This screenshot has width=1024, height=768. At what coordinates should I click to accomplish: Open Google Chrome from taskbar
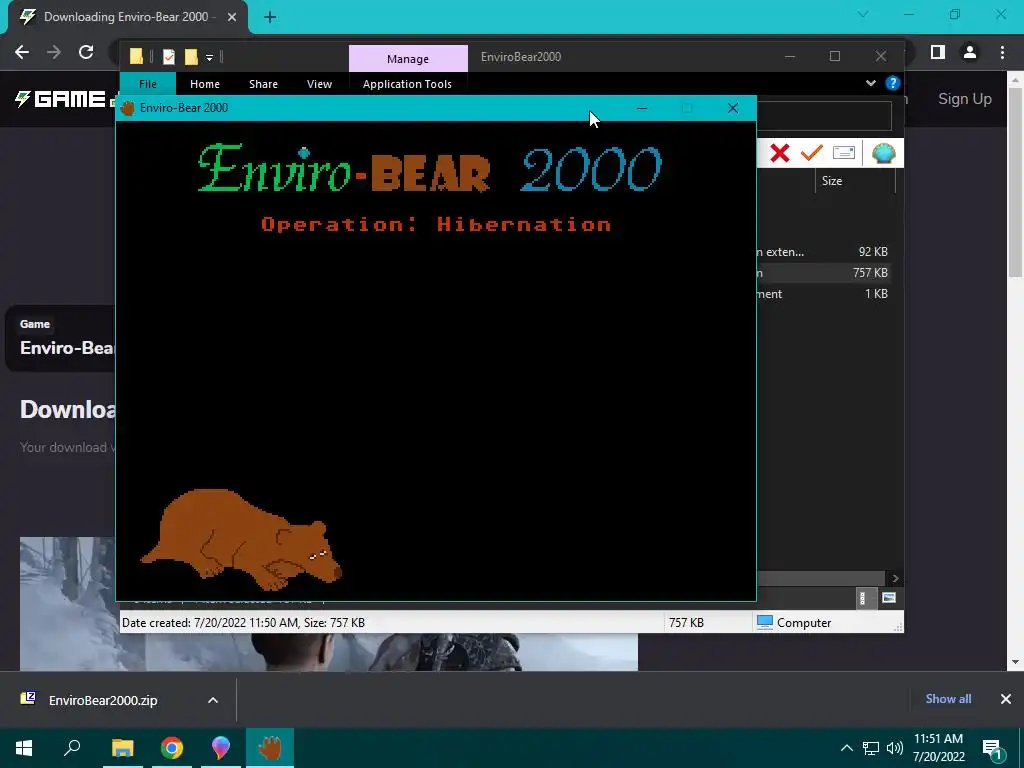pyautogui.click(x=172, y=748)
